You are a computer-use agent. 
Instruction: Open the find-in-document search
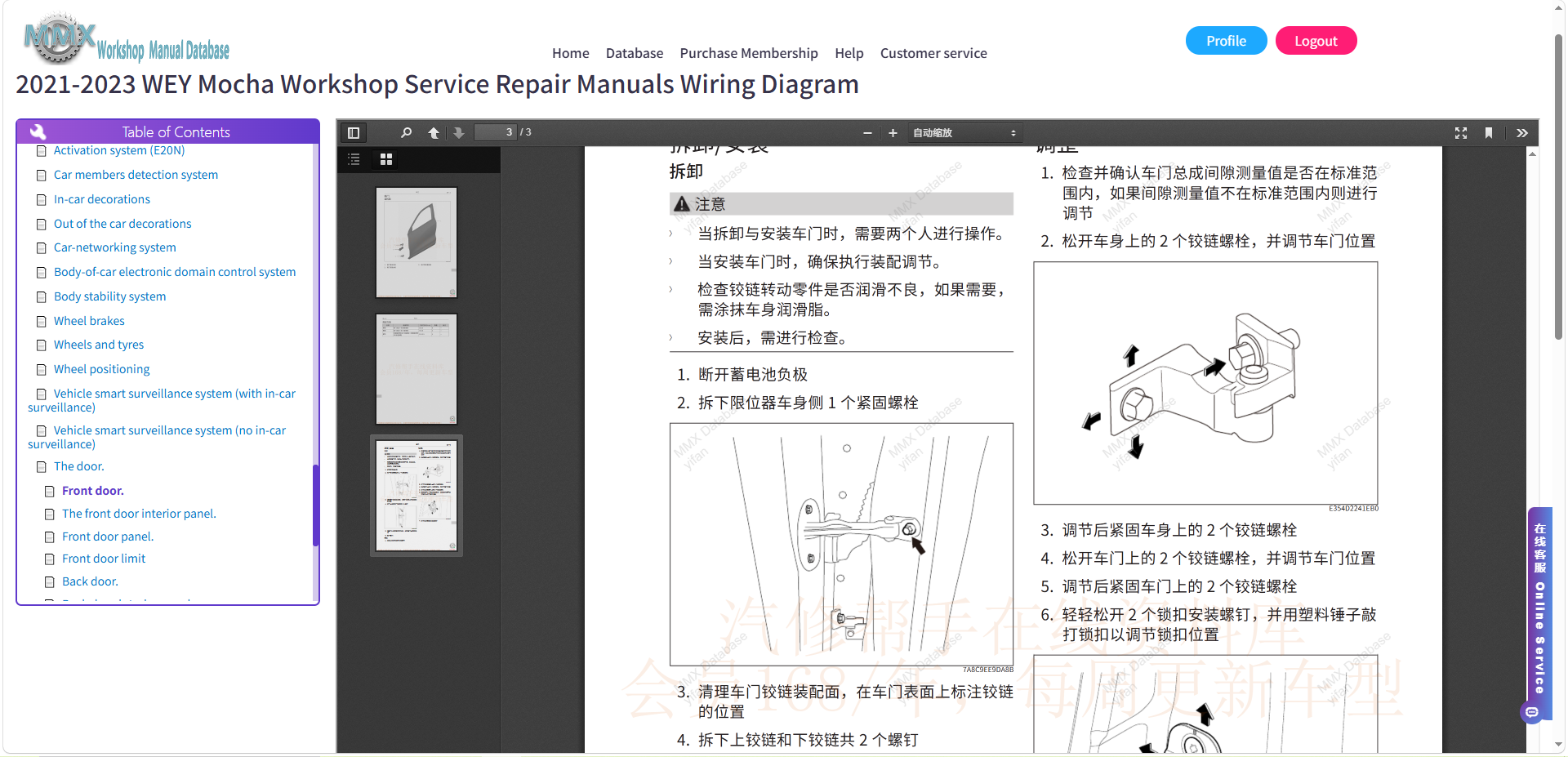[406, 132]
